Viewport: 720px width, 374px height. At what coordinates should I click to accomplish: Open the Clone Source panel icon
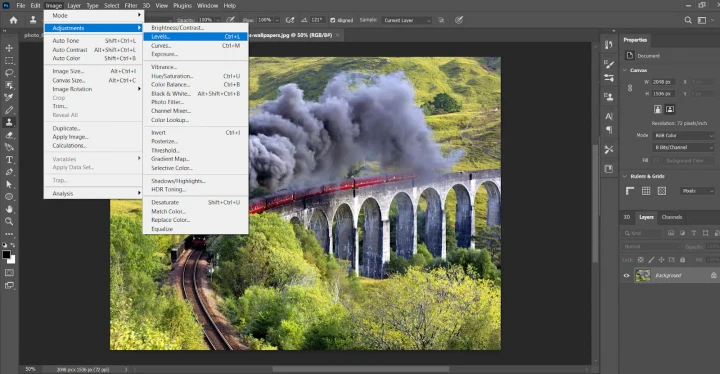609,97
